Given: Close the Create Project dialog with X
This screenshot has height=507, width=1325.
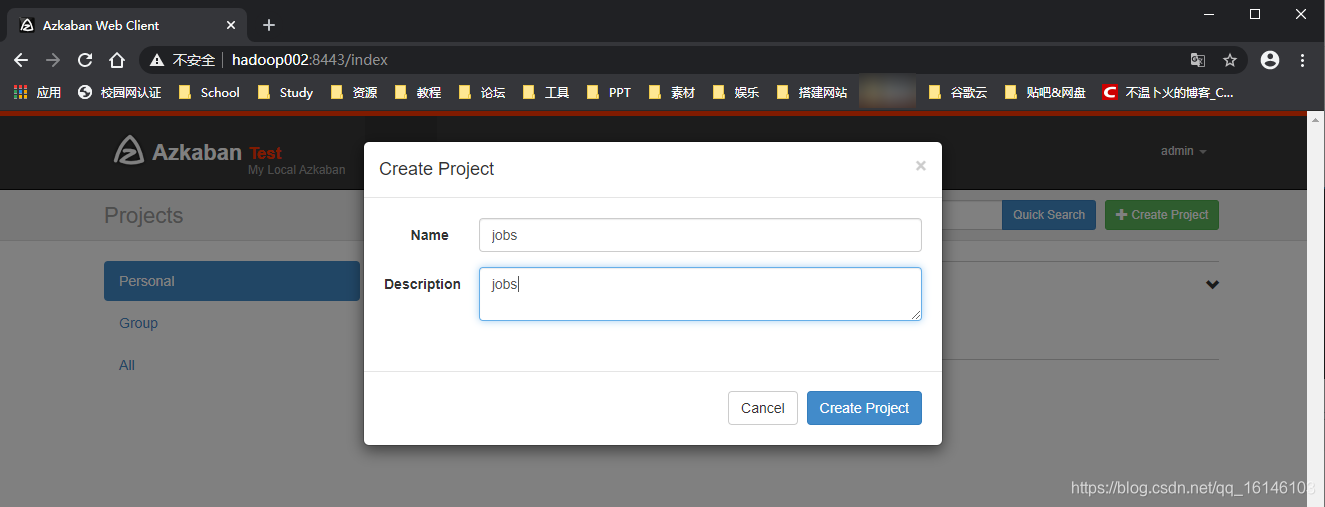Looking at the screenshot, I should (921, 166).
